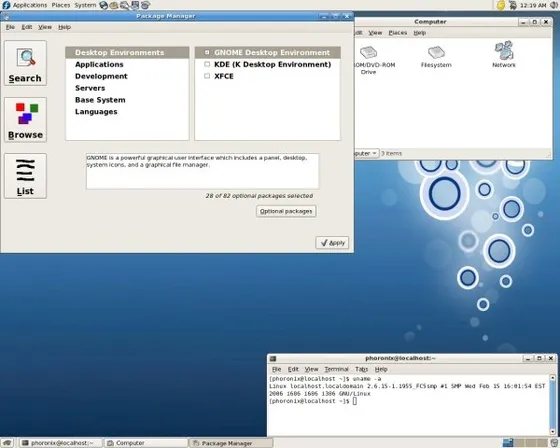Open the Places menu in Computer window
The height and width of the screenshot is (448, 560).
tap(398, 33)
